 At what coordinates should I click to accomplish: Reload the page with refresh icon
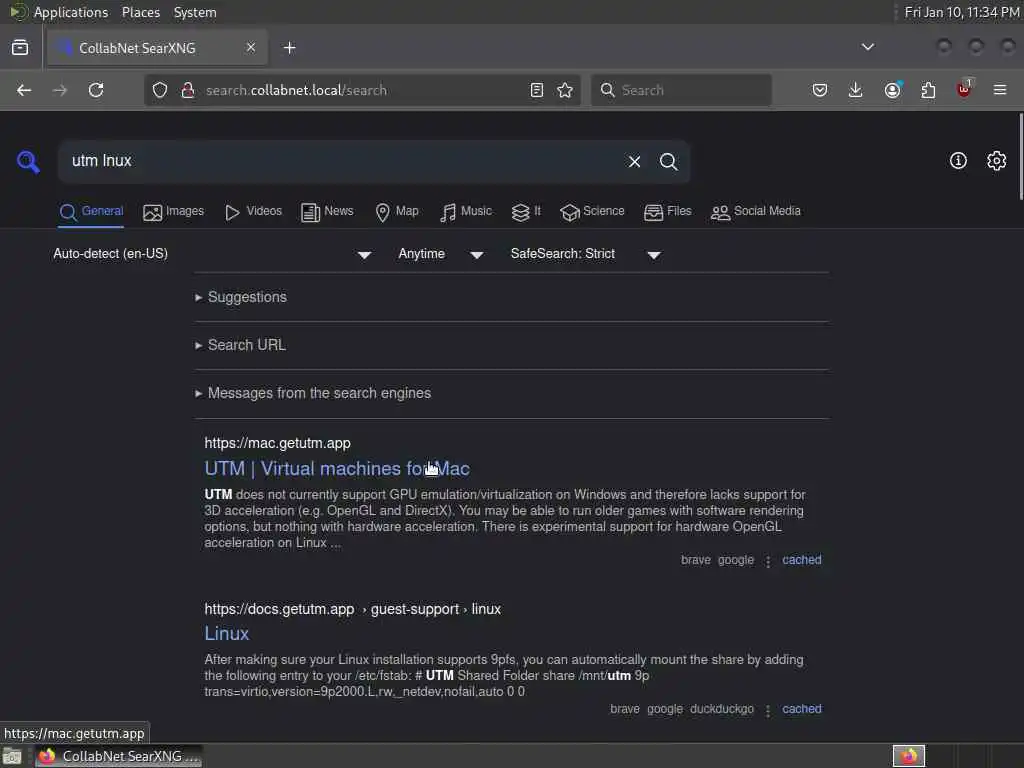click(96, 90)
